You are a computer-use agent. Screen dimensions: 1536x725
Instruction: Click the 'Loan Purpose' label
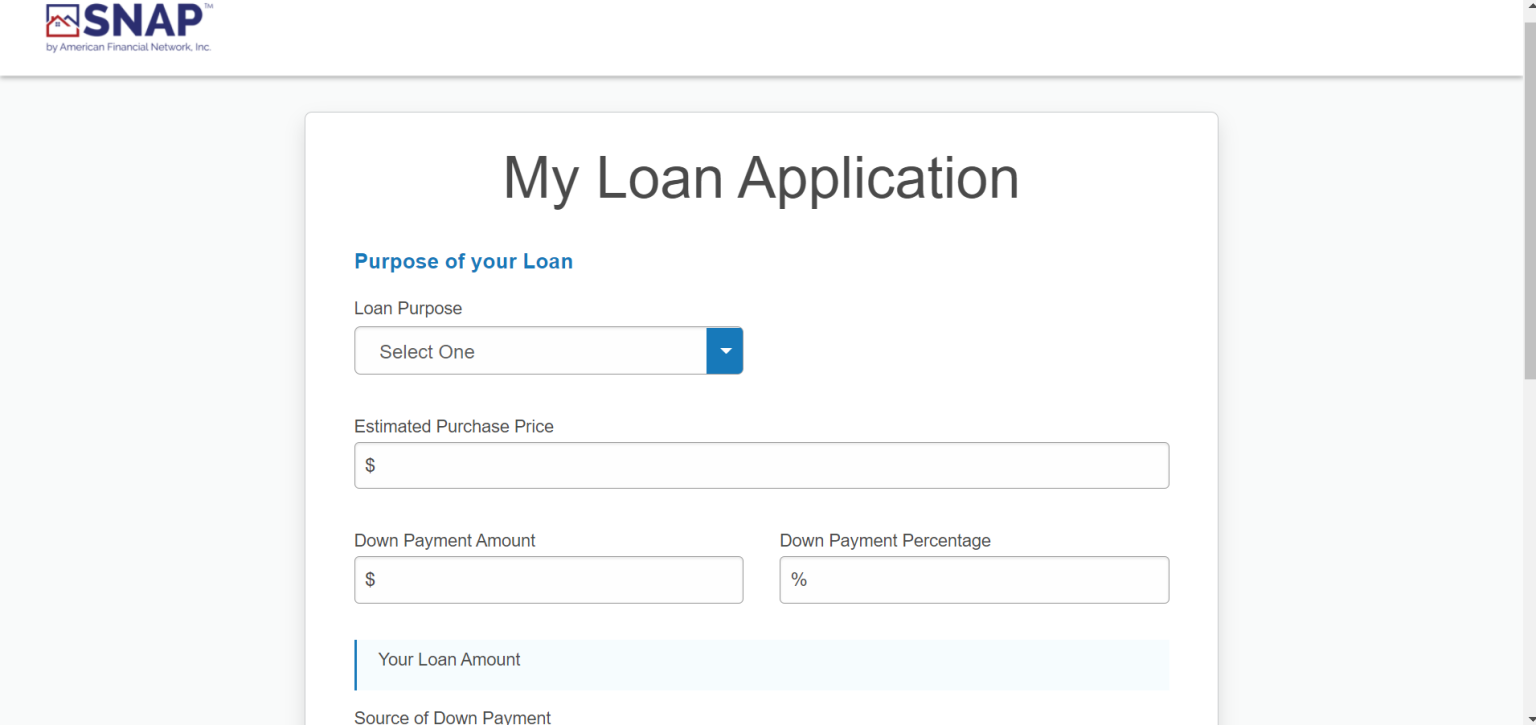click(408, 309)
